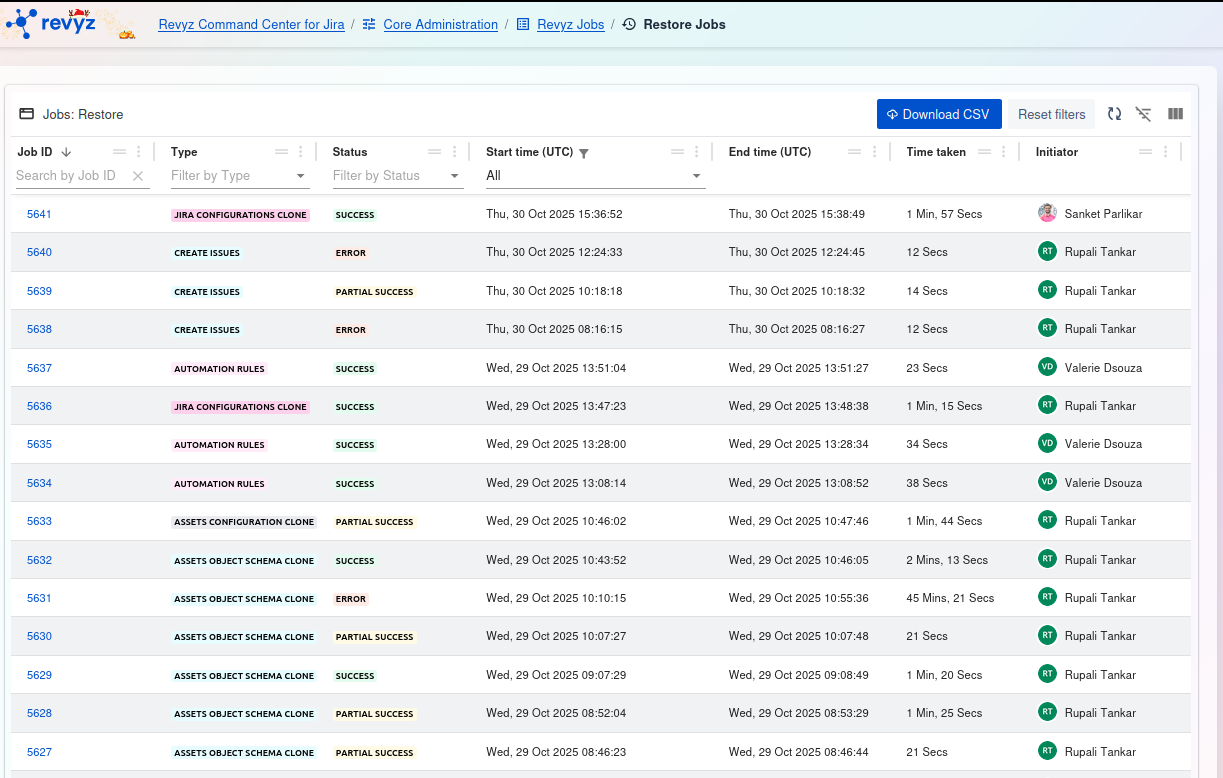Viewport: 1223px width, 778px height.
Task: Click the Download CSV button
Action: pos(938,114)
